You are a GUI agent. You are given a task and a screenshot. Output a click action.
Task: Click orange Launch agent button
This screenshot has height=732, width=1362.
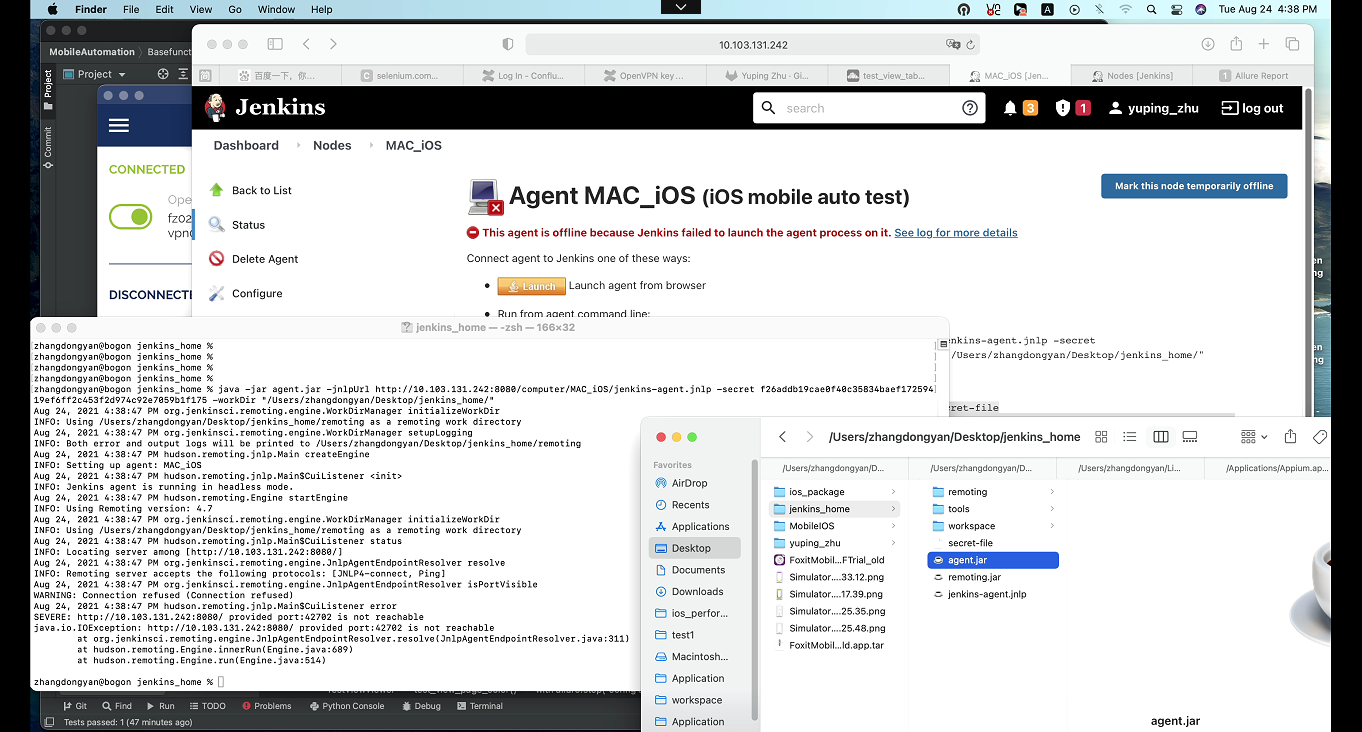[x=531, y=286]
